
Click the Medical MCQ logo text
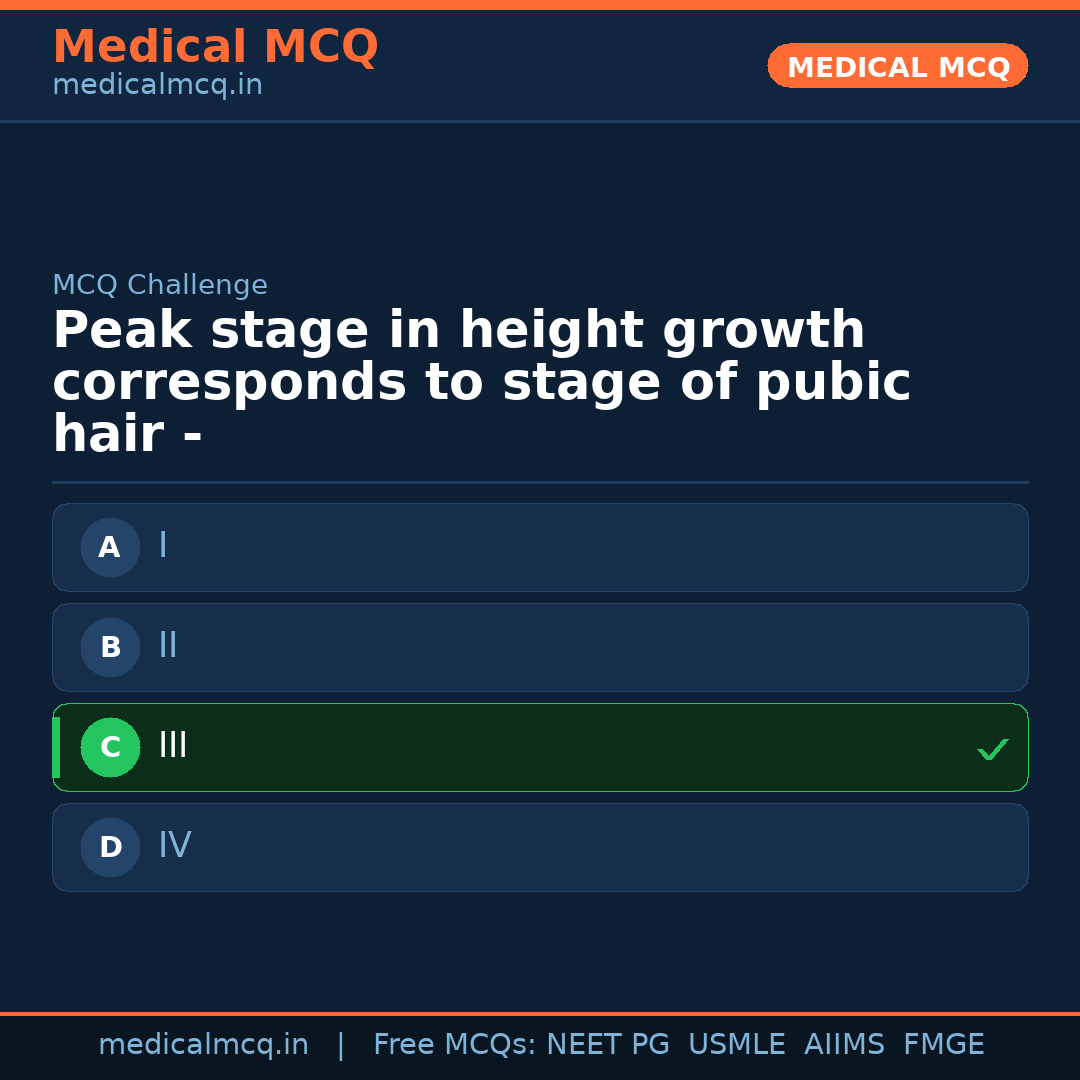coord(215,46)
